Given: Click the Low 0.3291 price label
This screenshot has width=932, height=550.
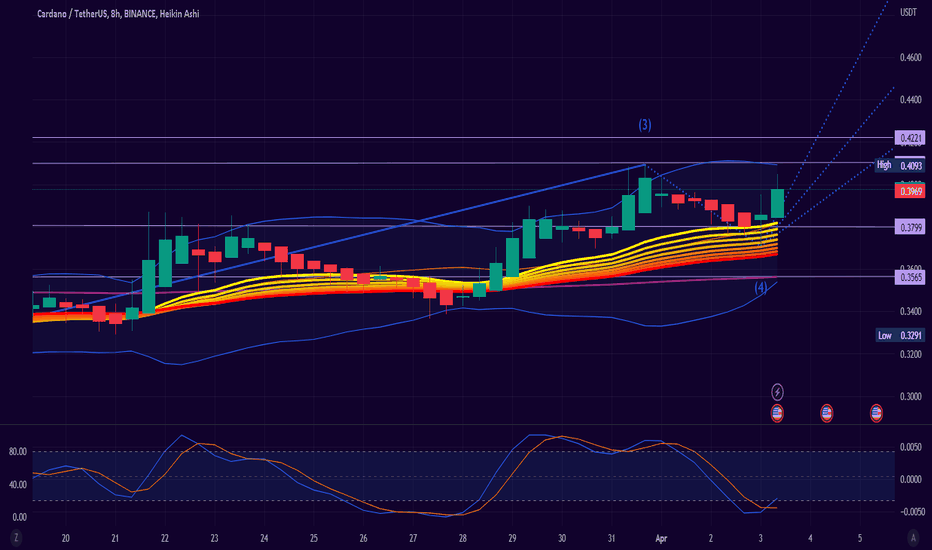Looking at the screenshot, I should click(x=899, y=335).
